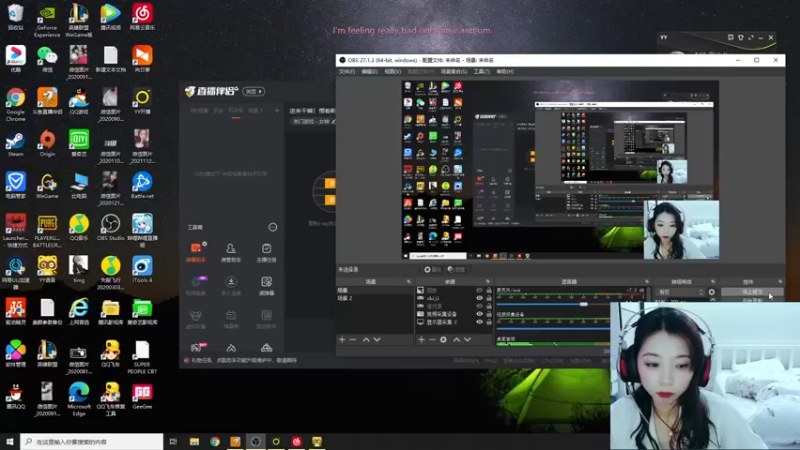This screenshot has height=450, width=800.
Task: Toggle visibility of the skiji source
Action: [x=479, y=298]
